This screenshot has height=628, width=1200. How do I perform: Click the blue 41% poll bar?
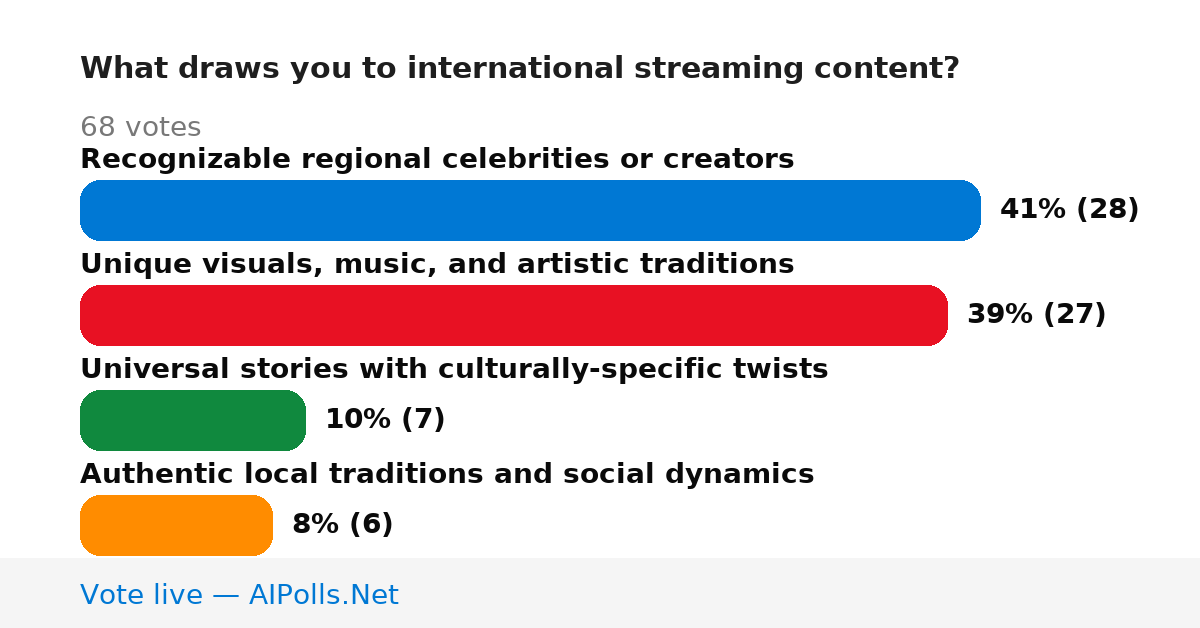pos(530,210)
